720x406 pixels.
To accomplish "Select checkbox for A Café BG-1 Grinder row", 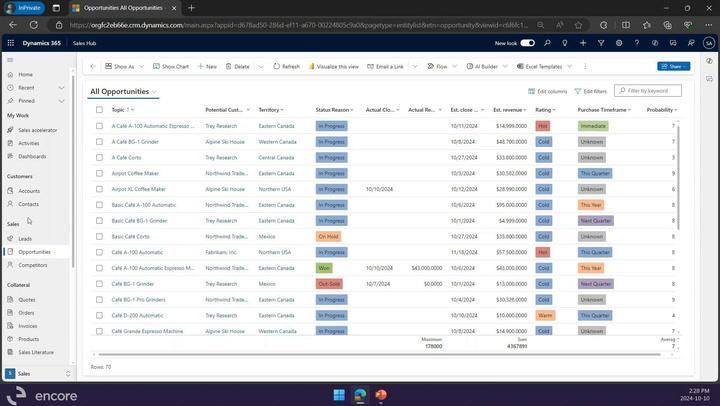I will coord(99,141).
